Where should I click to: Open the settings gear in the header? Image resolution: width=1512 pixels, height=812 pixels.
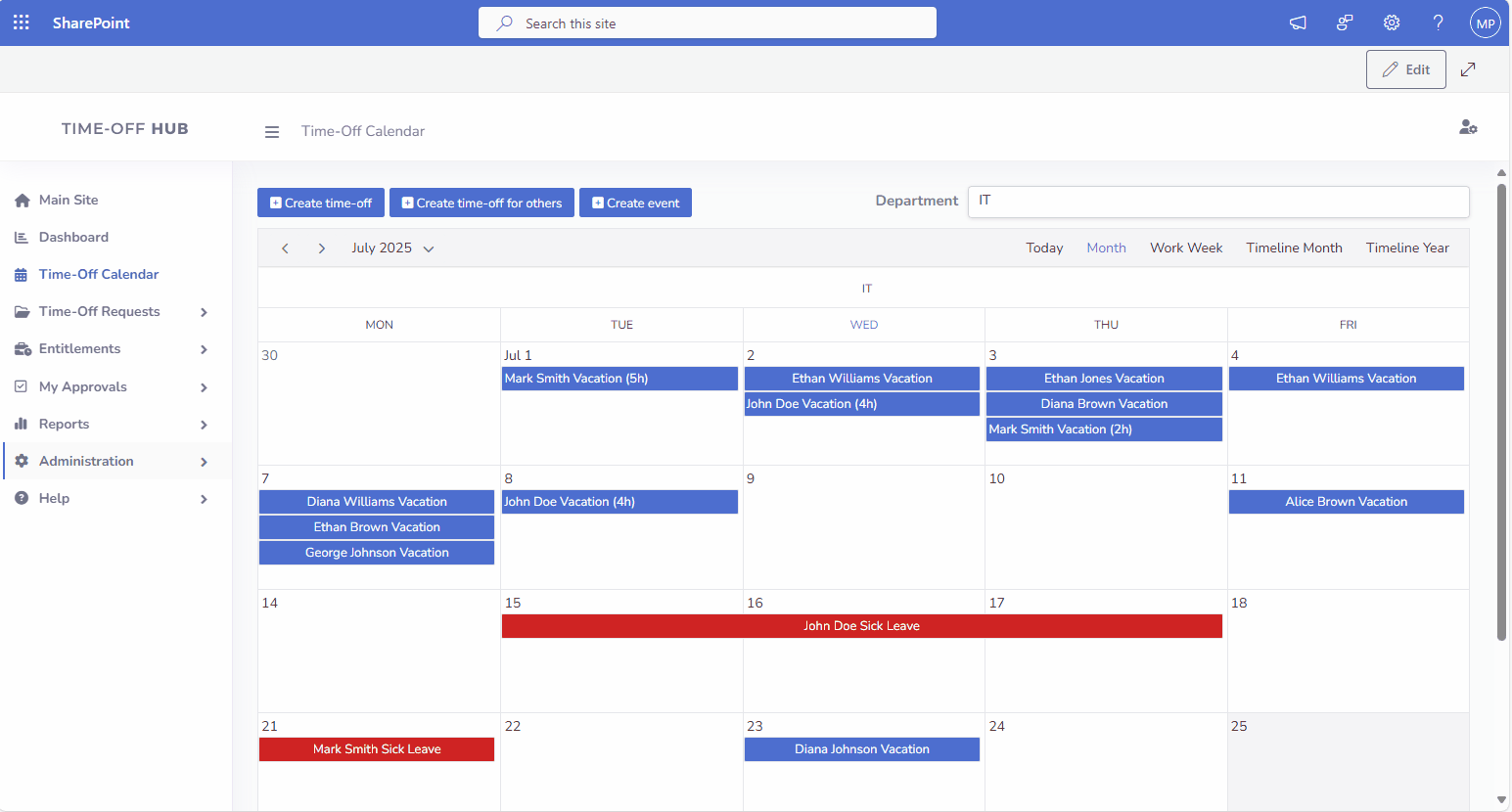click(x=1392, y=23)
